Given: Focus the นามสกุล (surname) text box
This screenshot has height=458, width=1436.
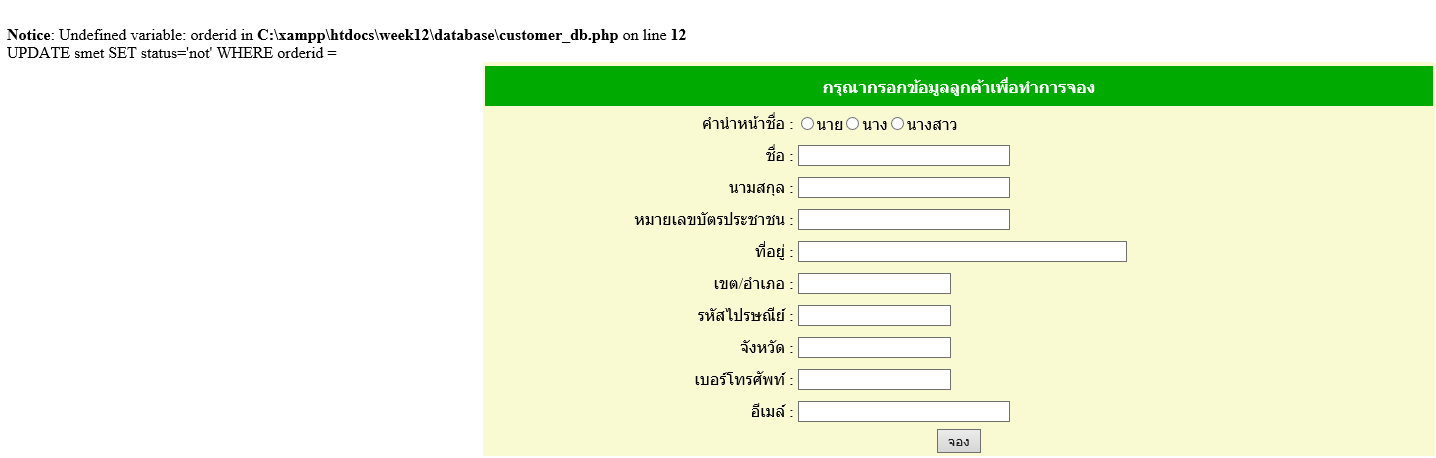Looking at the screenshot, I should coord(903,188).
